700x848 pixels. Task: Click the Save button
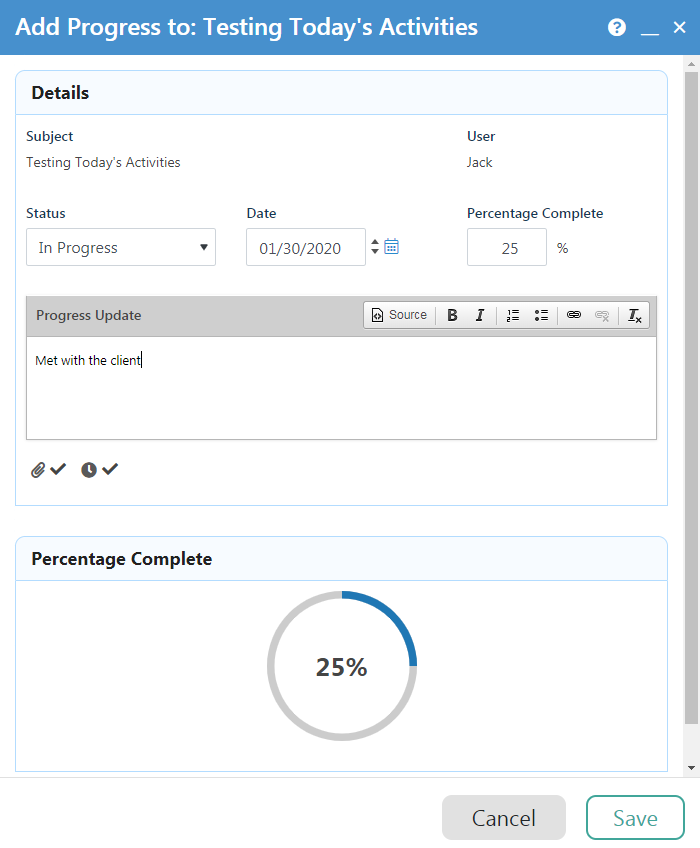[x=635, y=817]
